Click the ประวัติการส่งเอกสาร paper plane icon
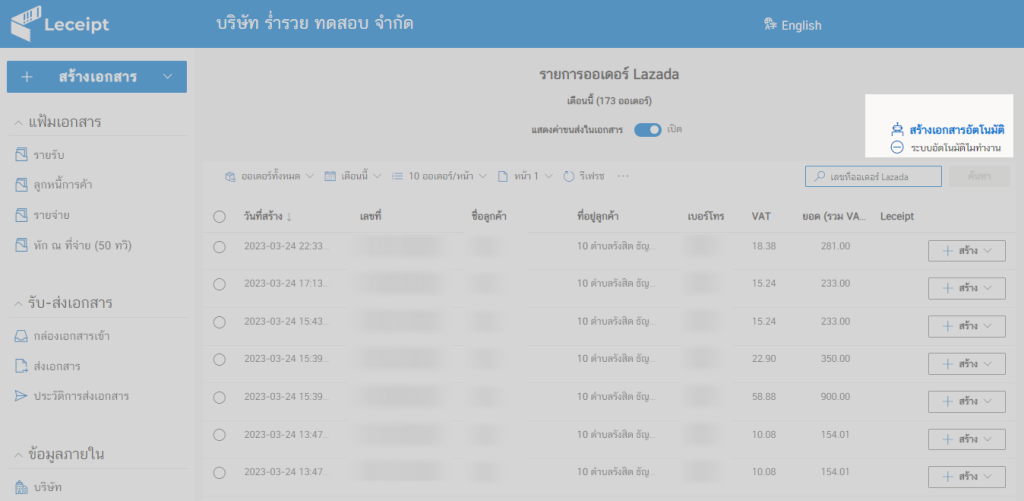Viewport: 1024px width, 501px height. [20, 396]
